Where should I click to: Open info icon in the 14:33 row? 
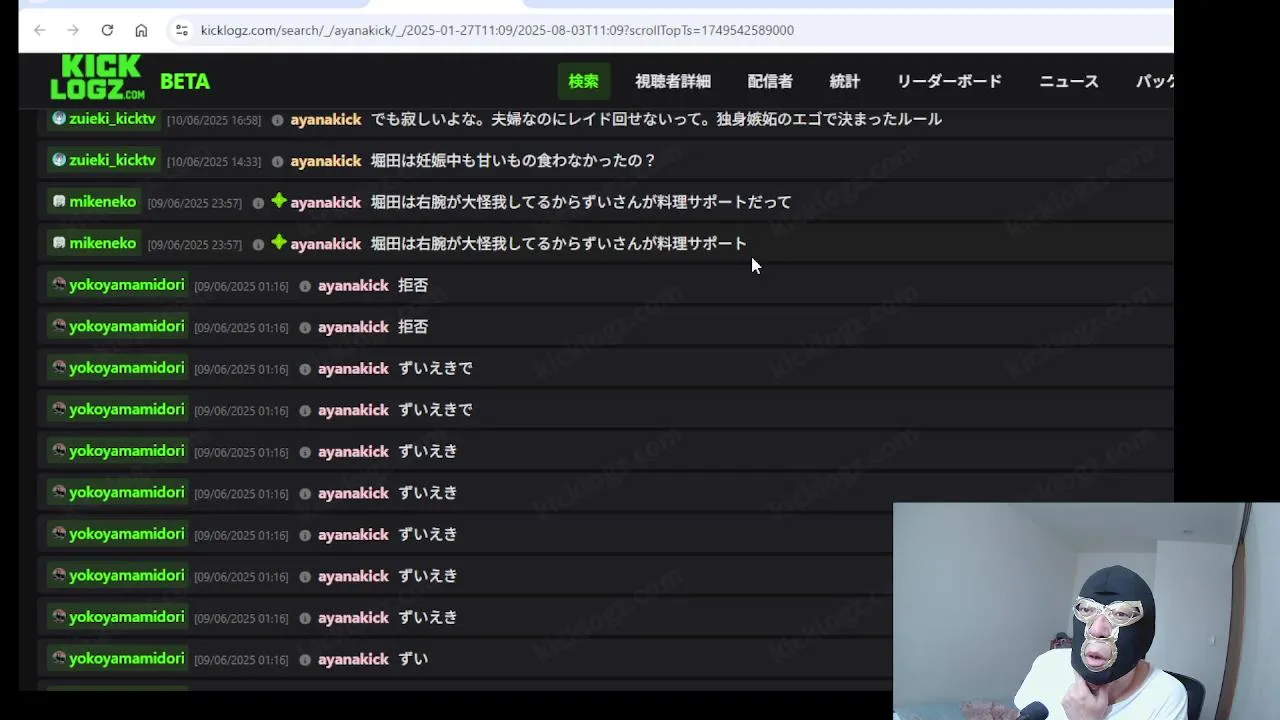pos(277,162)
